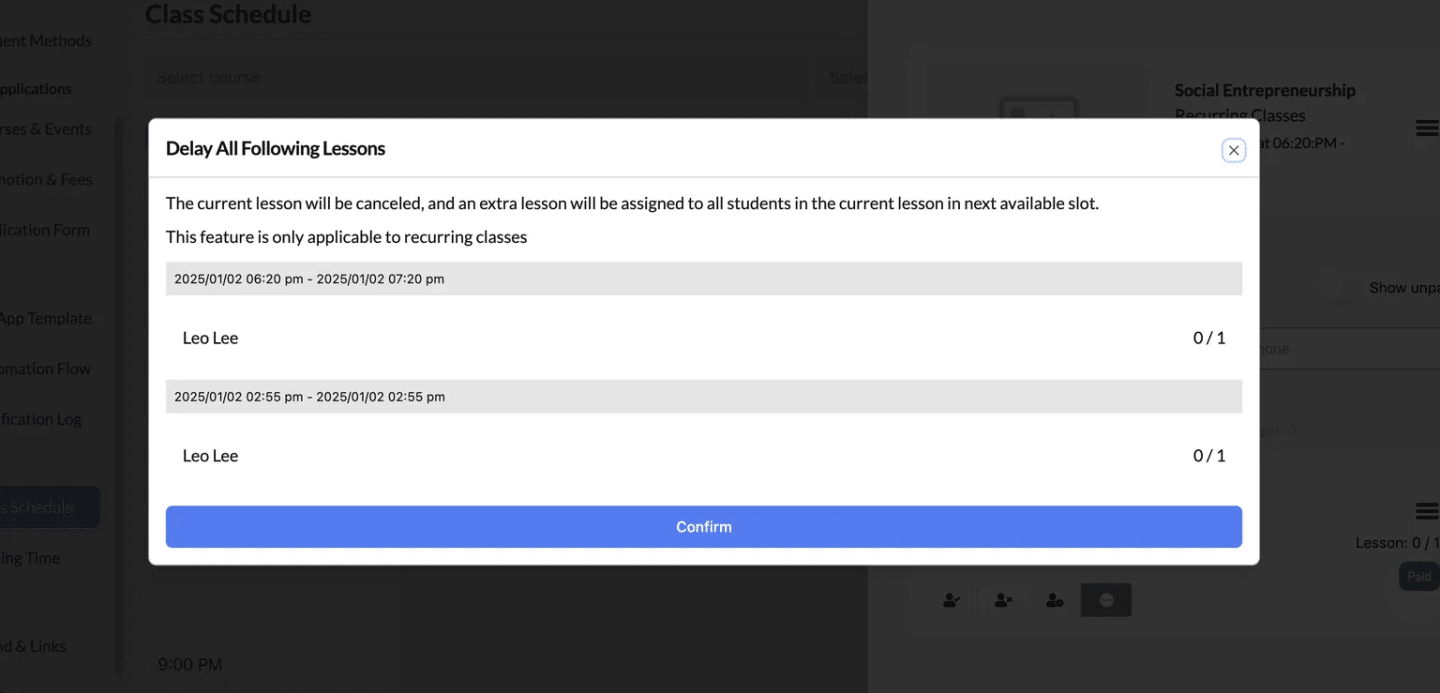The width and height of the screenshot is (1440, 693).
Task: Open the more options ellipsis icon
Action: click(1106, 600)
